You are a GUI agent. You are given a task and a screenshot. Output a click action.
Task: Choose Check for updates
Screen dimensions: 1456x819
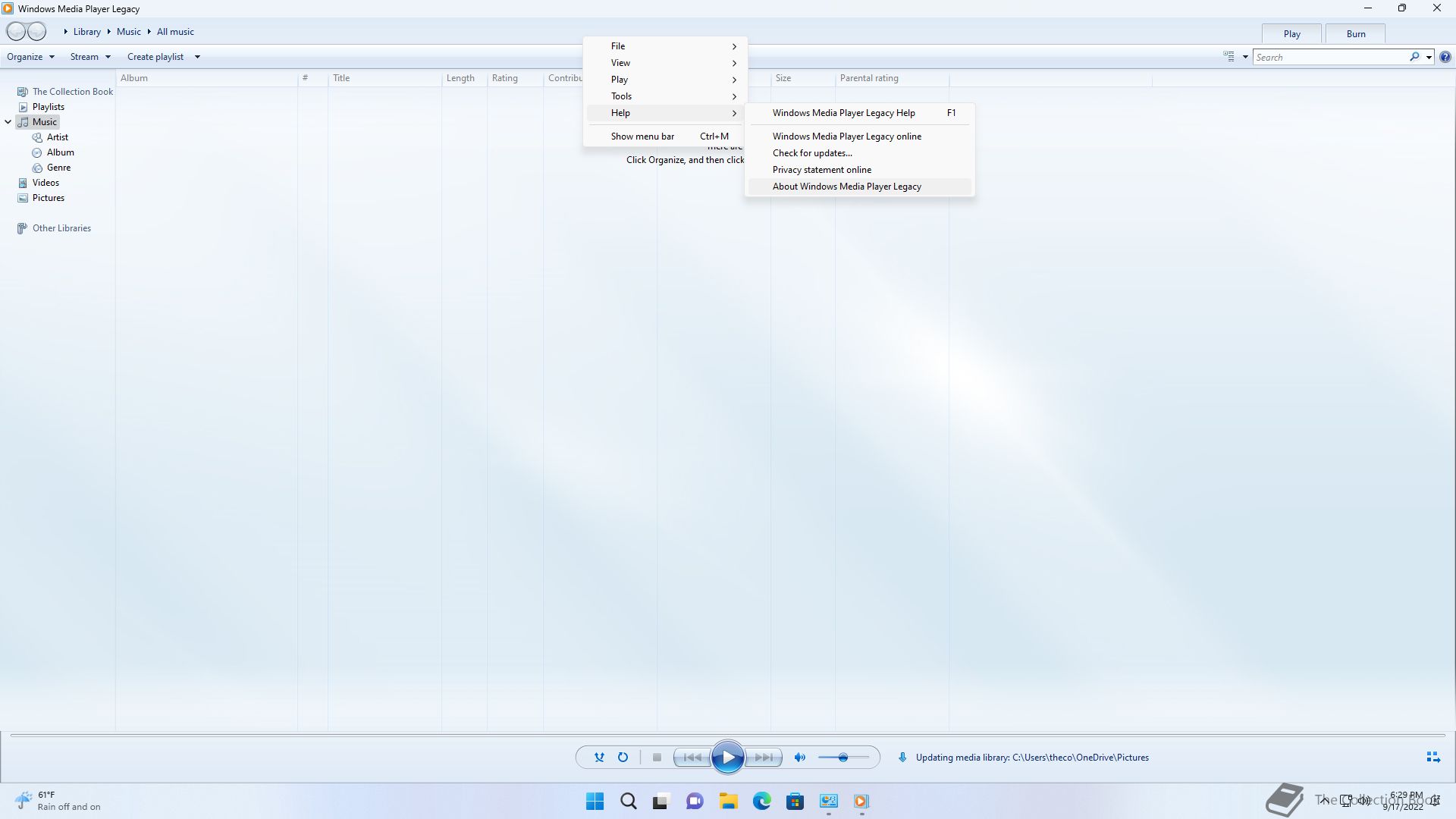860,153
